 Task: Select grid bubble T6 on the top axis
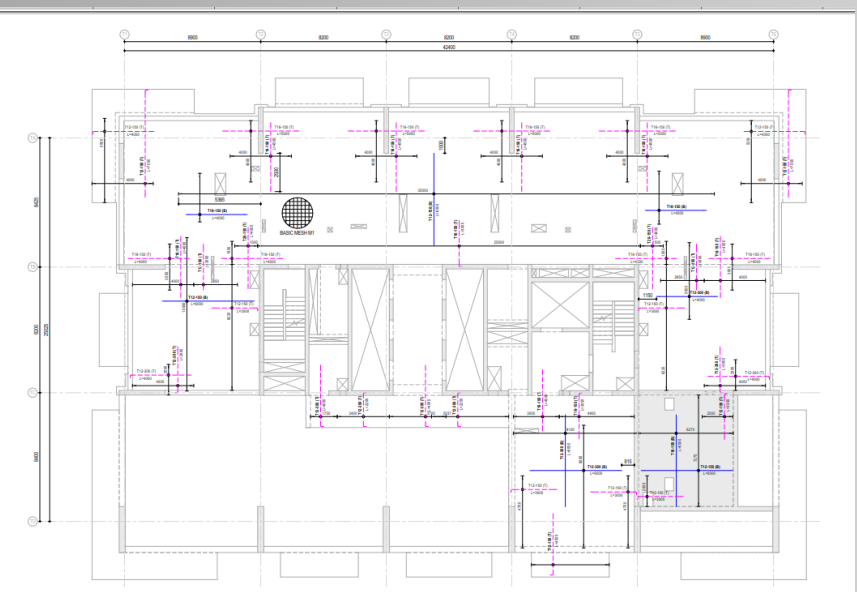pyautogui.click(x=773, y=34)
